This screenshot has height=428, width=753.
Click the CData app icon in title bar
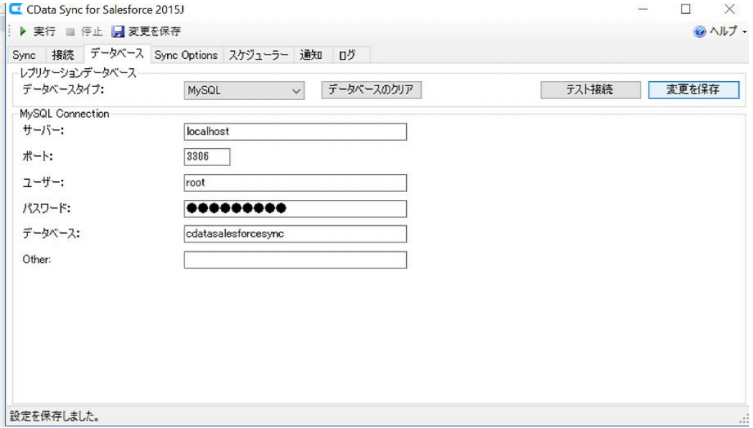[x=16, y=9]
